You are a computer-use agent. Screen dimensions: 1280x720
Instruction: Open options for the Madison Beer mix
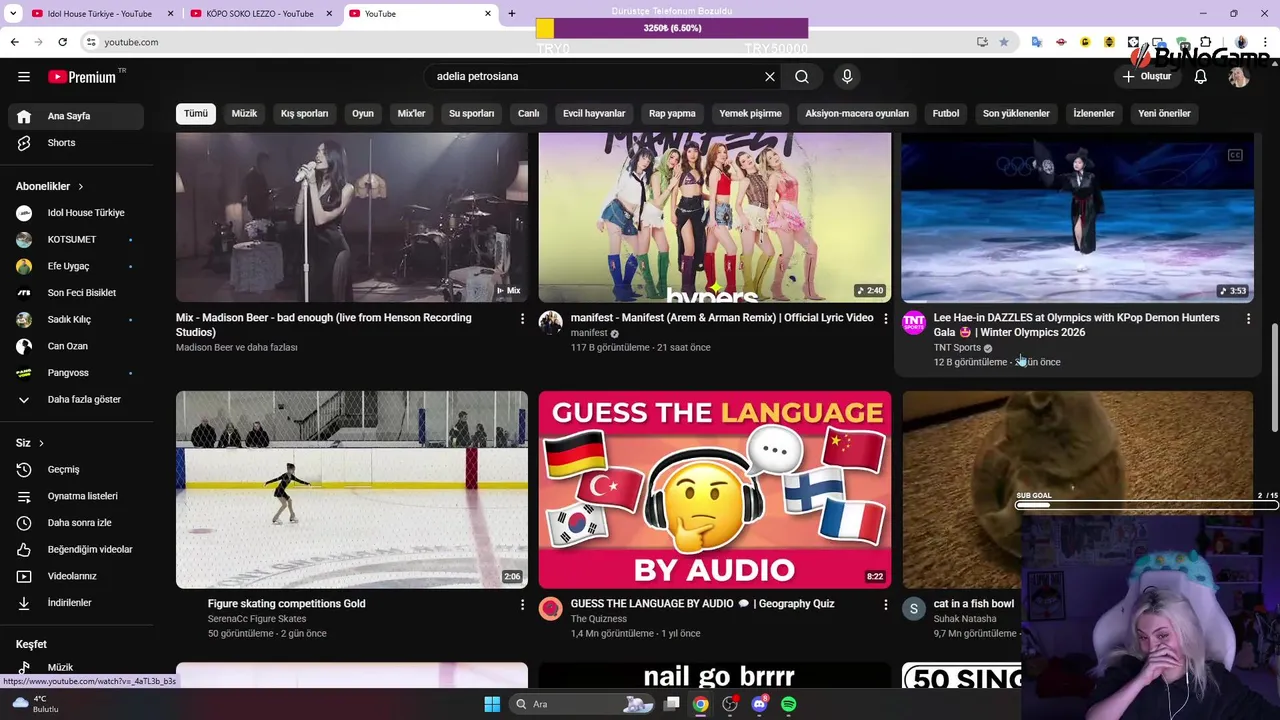click(x=522, y=318)
